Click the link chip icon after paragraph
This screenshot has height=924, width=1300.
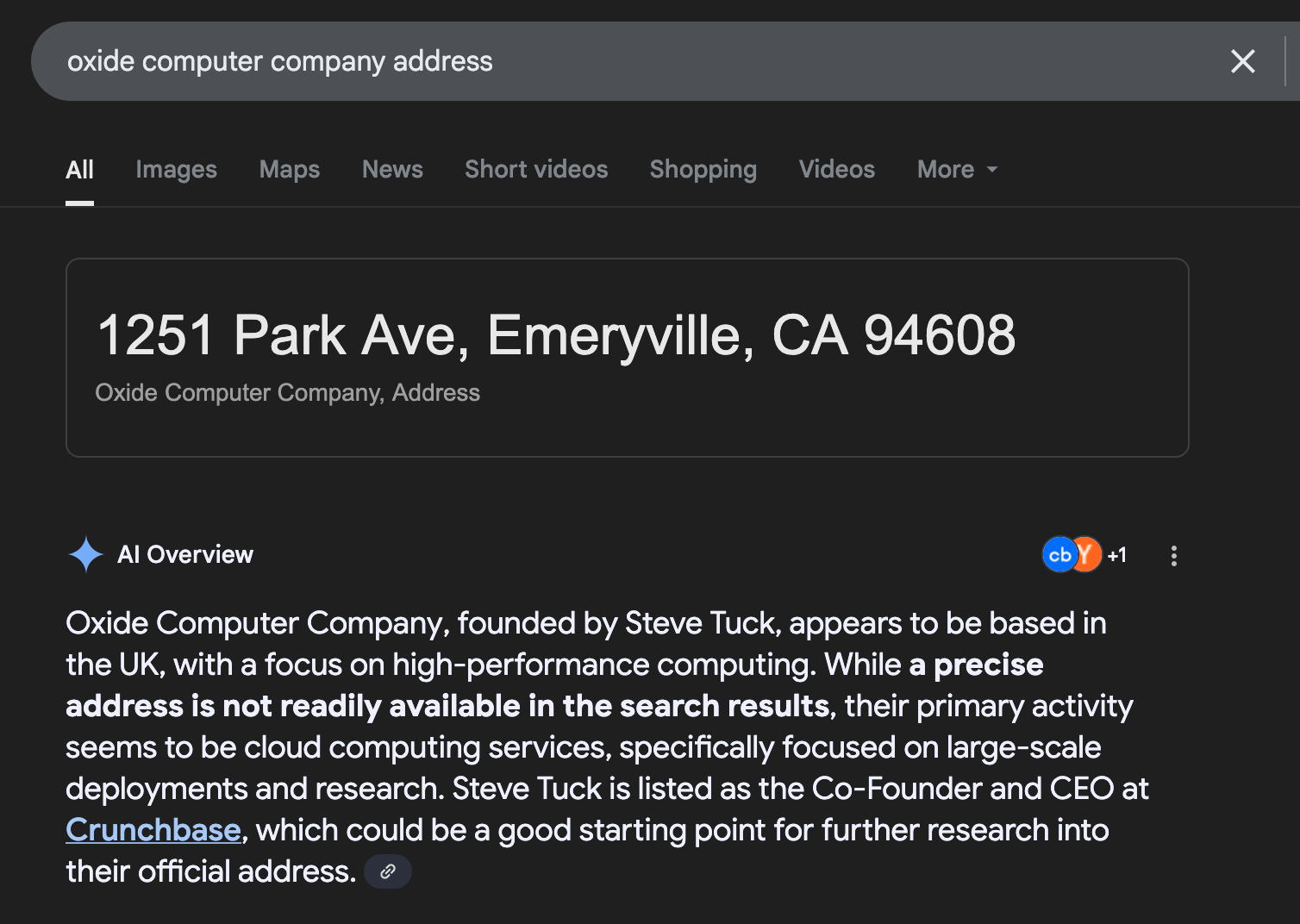(388, 871)
